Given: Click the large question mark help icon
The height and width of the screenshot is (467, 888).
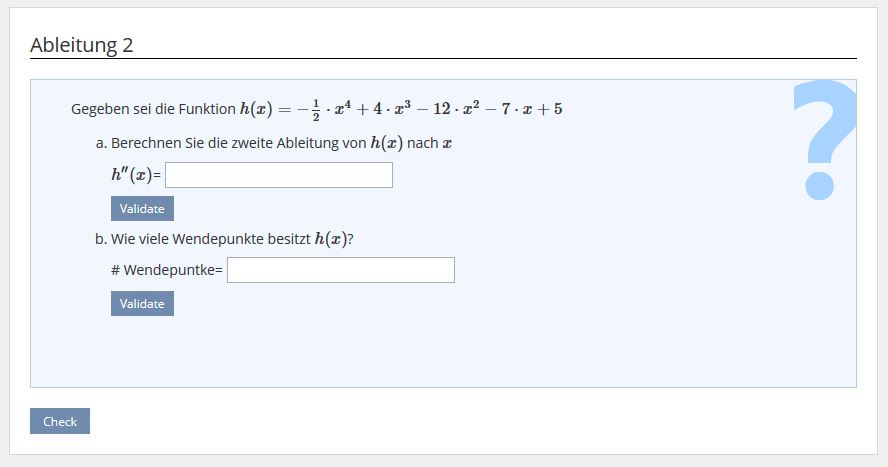Looking at the screenshot, I should 823,140.
